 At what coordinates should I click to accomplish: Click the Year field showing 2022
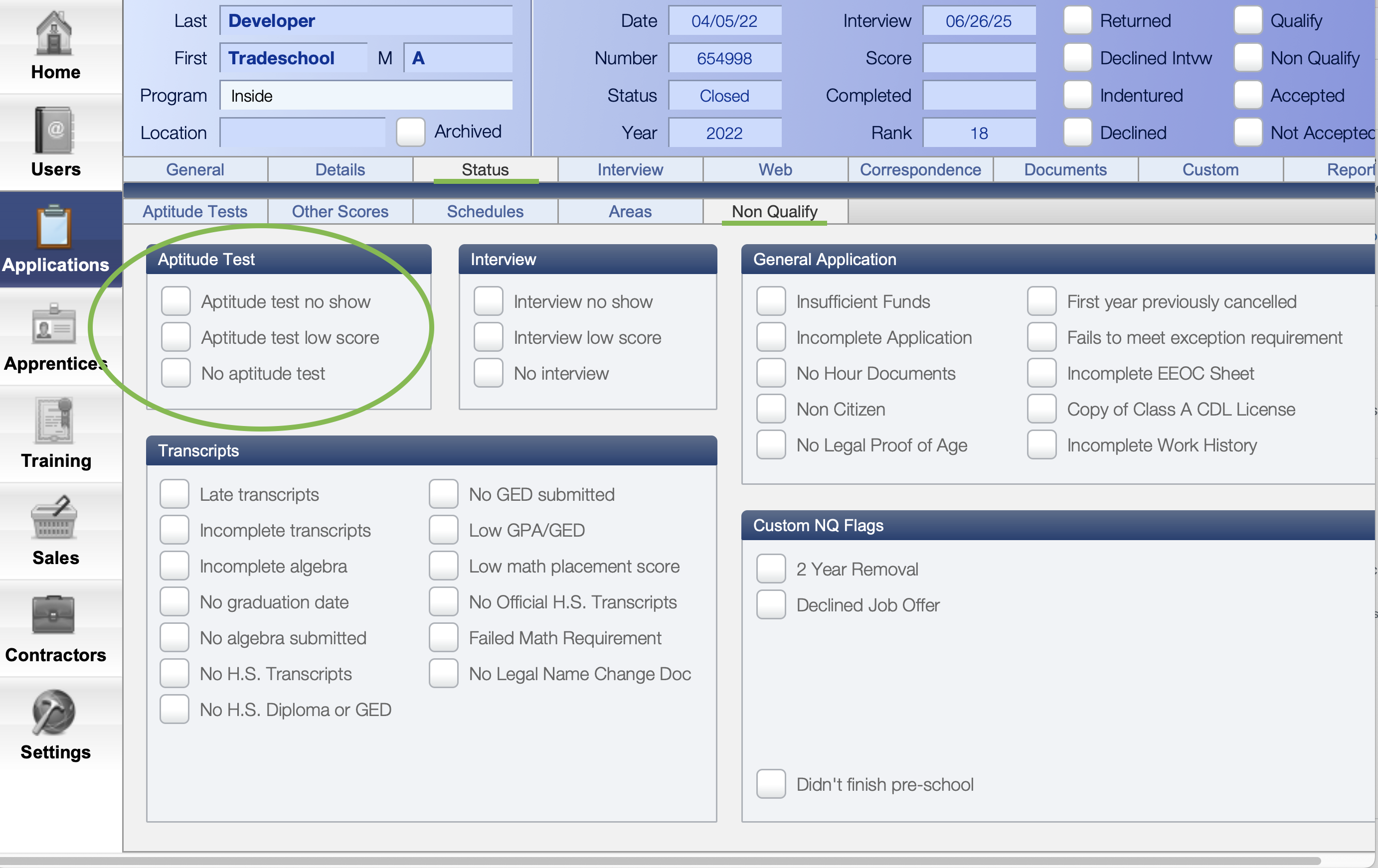[725, 132]
